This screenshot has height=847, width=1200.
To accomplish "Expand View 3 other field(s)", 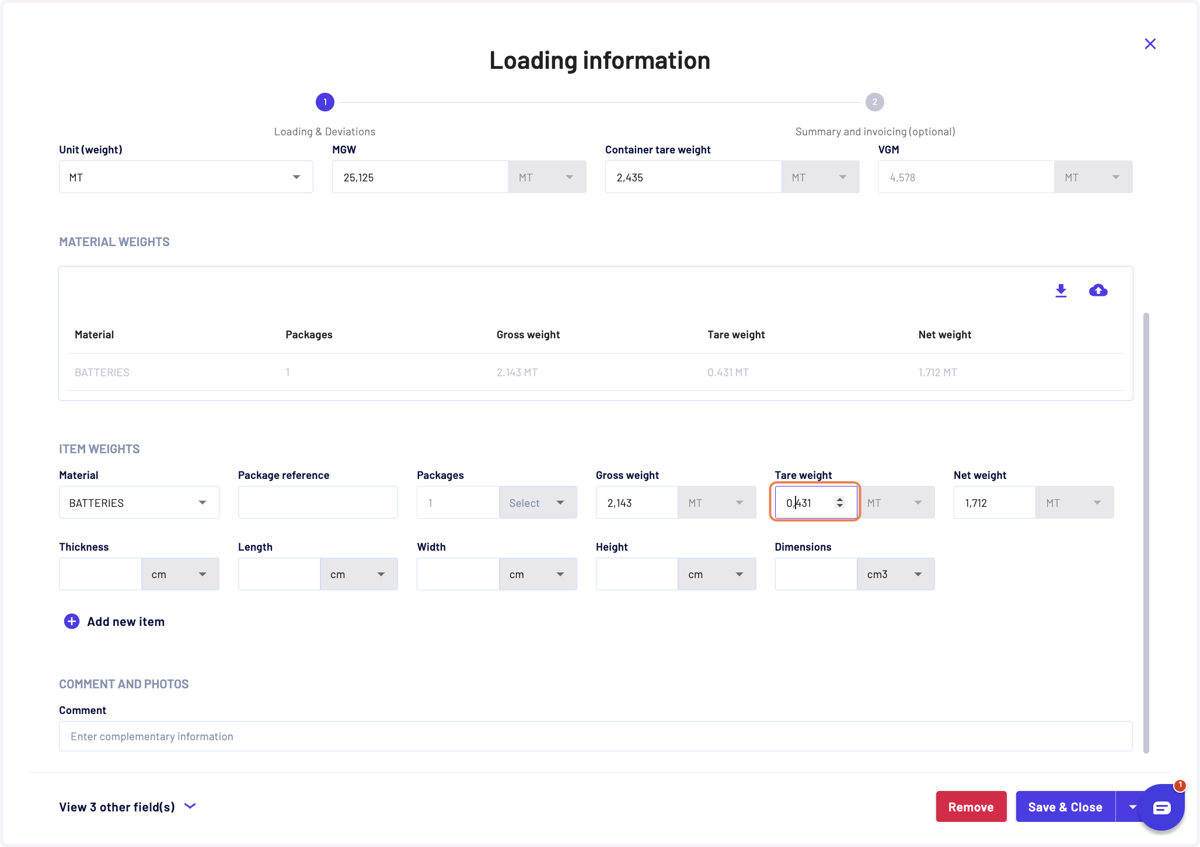I will 127,807.
